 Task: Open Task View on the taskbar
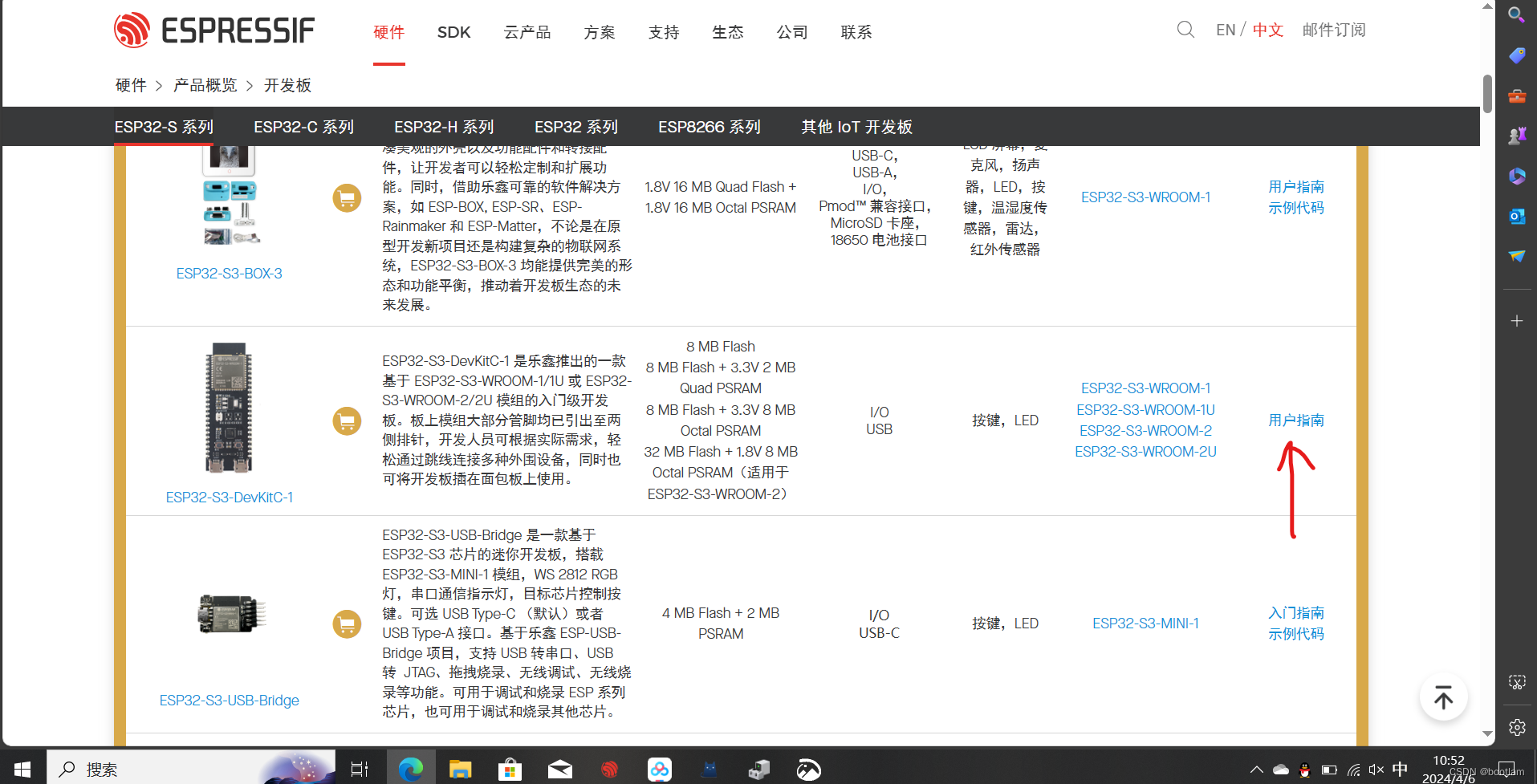360,770
